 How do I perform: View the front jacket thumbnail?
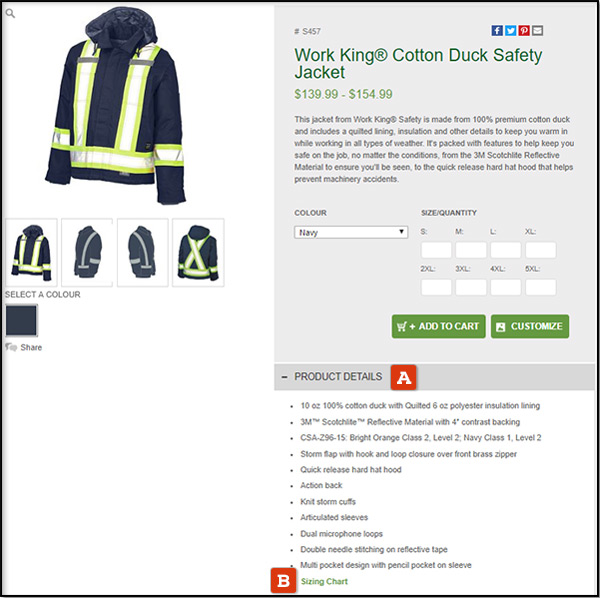point(31,253)
